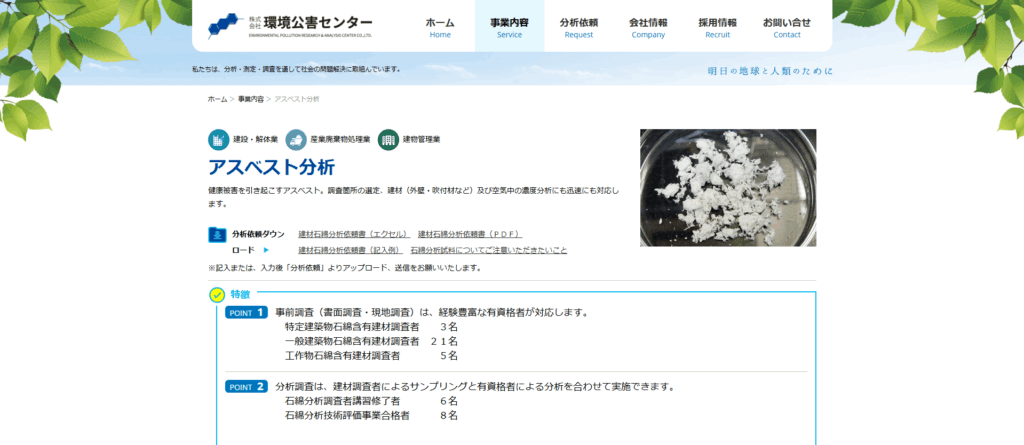Download 建材石綿分析依頼書（エクセル）
The height and width of the screenshot is (445, 1024).
[354, 234]
